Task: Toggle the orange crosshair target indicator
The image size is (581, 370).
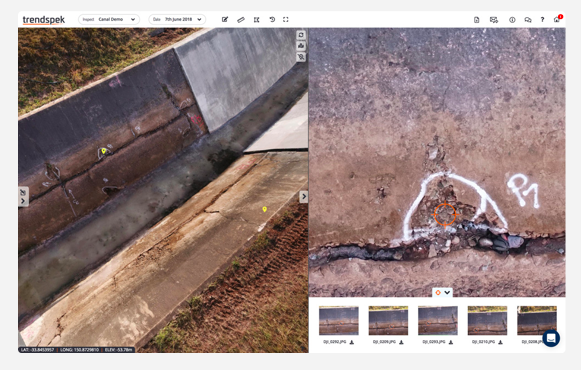Action: 438,293
